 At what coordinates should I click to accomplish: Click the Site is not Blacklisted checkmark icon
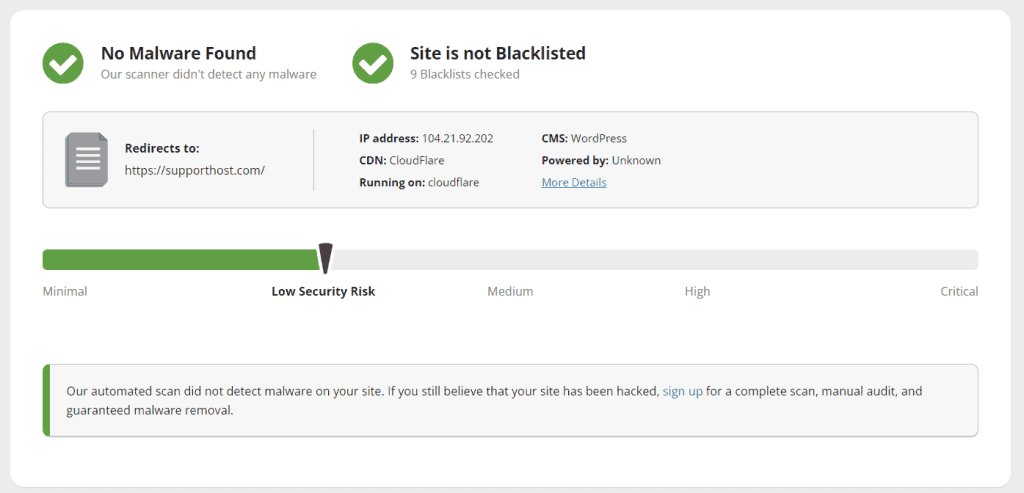click(x=373, y=63)
